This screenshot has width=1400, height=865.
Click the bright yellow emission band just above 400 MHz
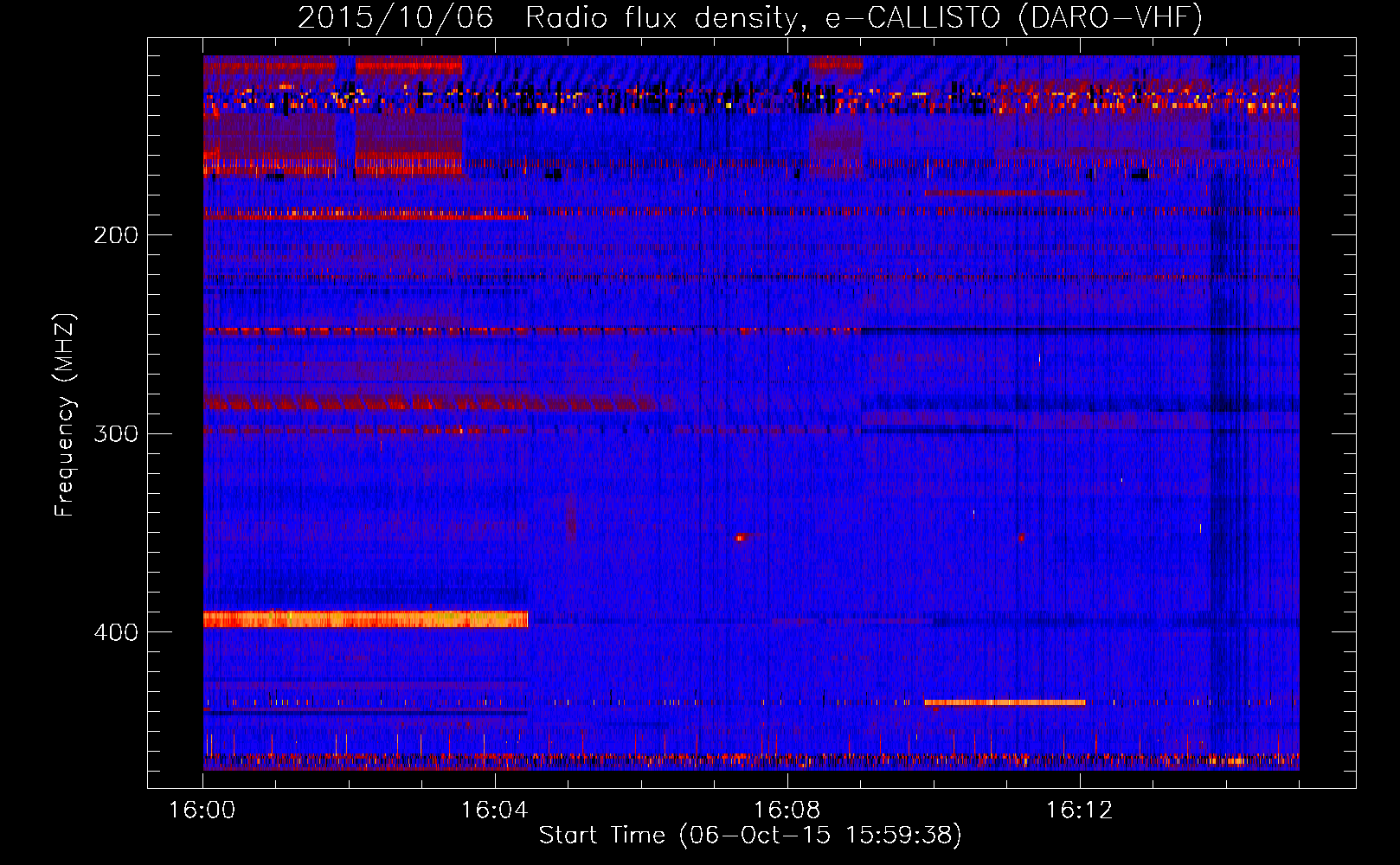pos(365,618)
